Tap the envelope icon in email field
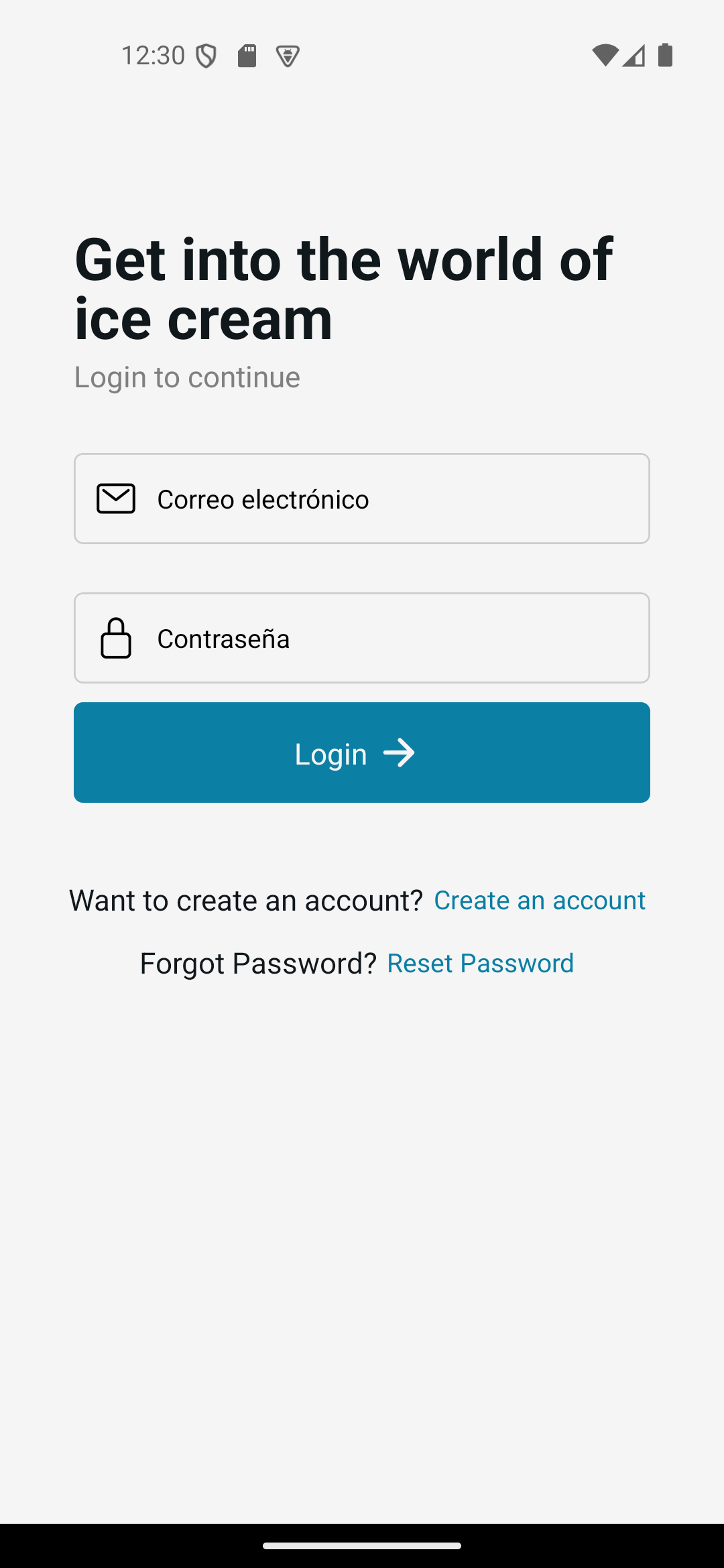 coord(116,499)
